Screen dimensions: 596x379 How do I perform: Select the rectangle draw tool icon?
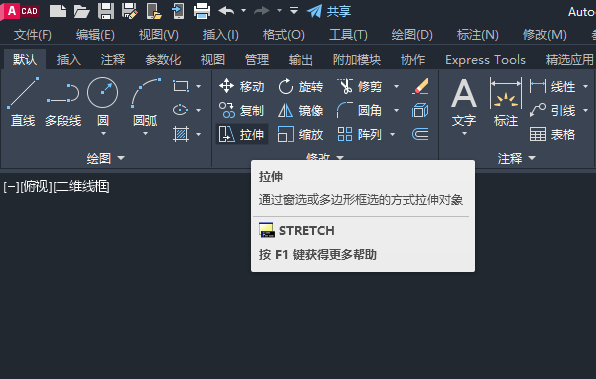pyautogui.click(x=181, y=86)
